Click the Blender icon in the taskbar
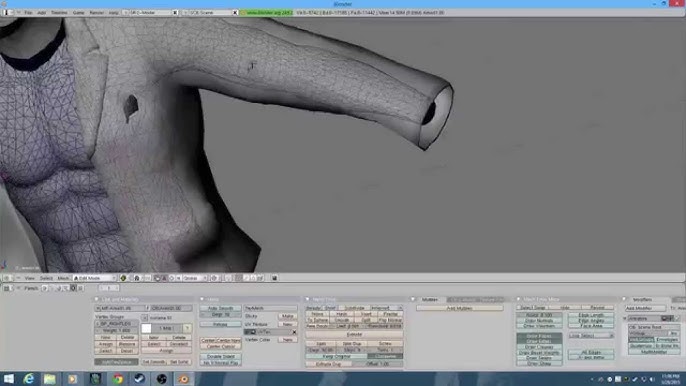686x386 pixels. click(x=184, y=379)
